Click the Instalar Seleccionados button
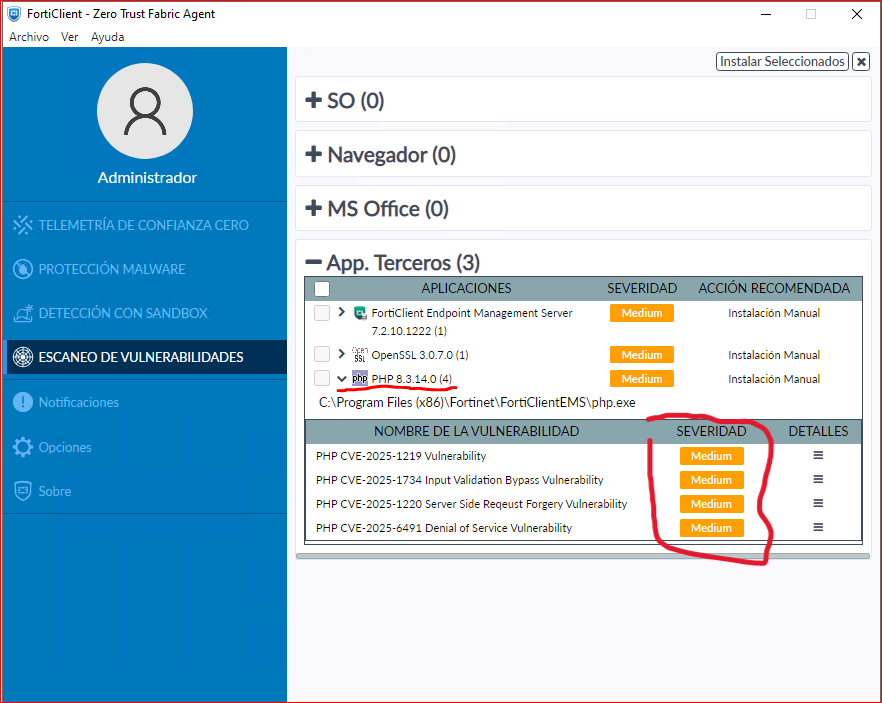The height and width of the screenshot is (703, 882). click(782, 61)
